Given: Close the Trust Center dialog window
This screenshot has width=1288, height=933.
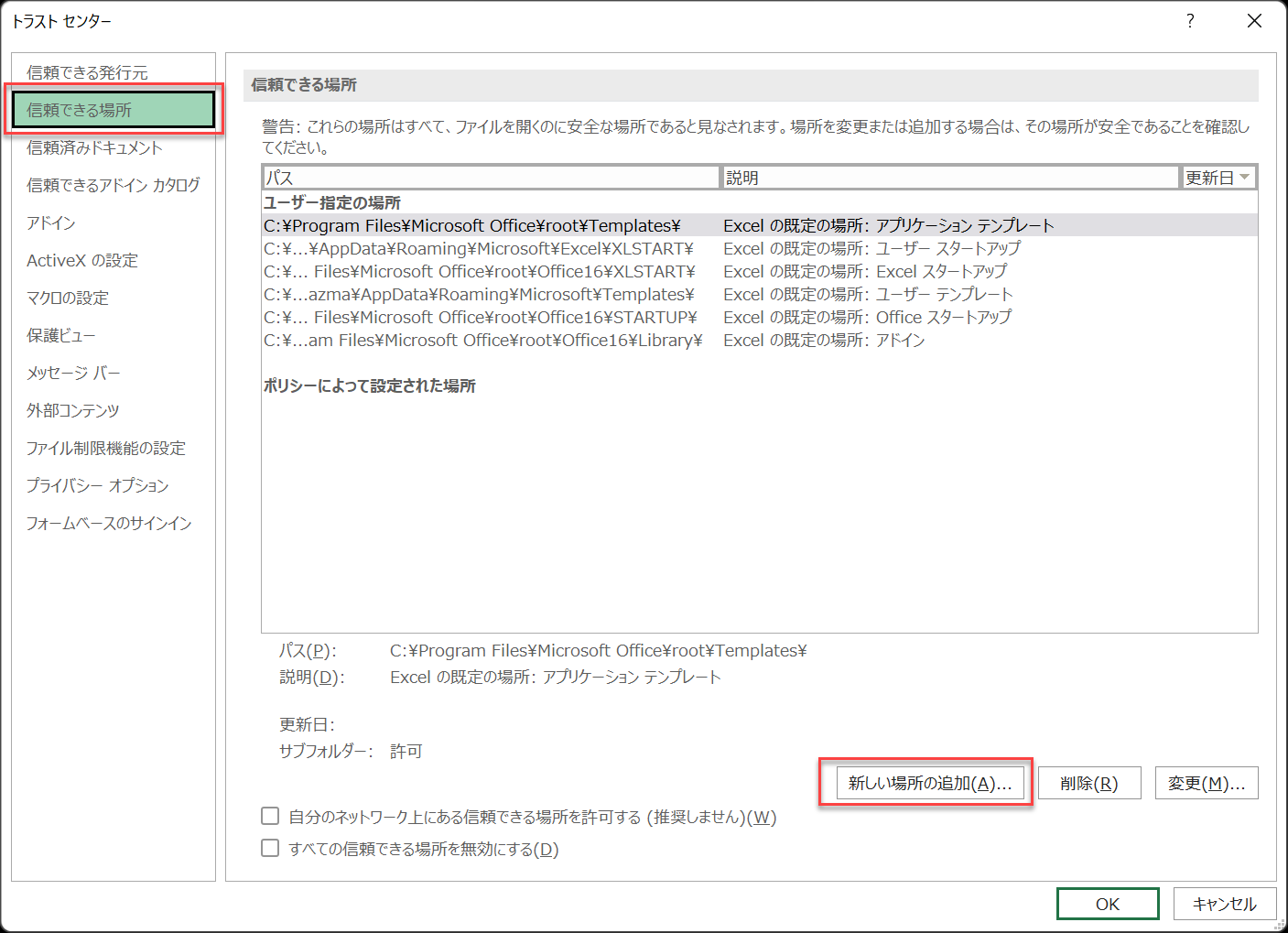Looking at the screenshot, I should click(1254, 21).
